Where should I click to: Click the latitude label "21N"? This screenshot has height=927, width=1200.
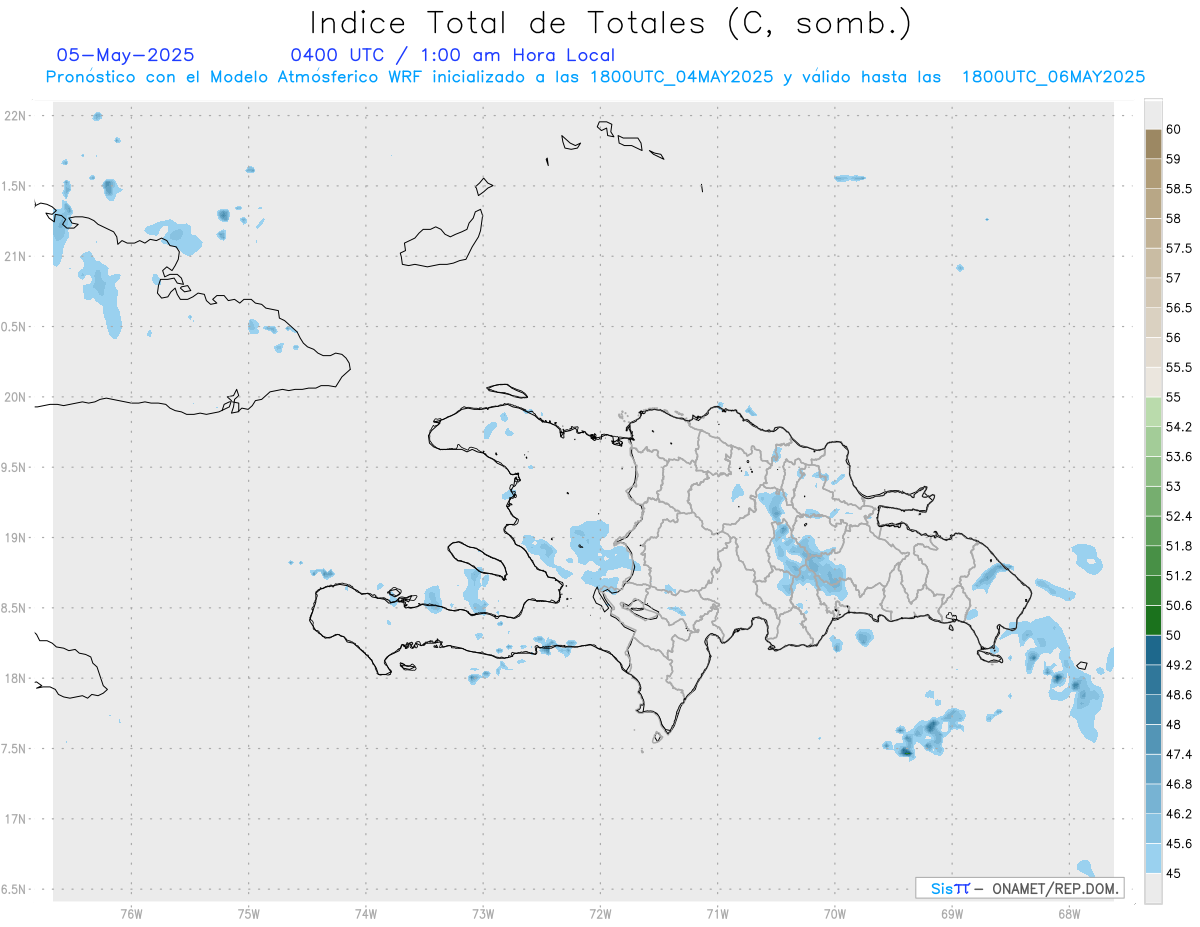tap(16, 256)
